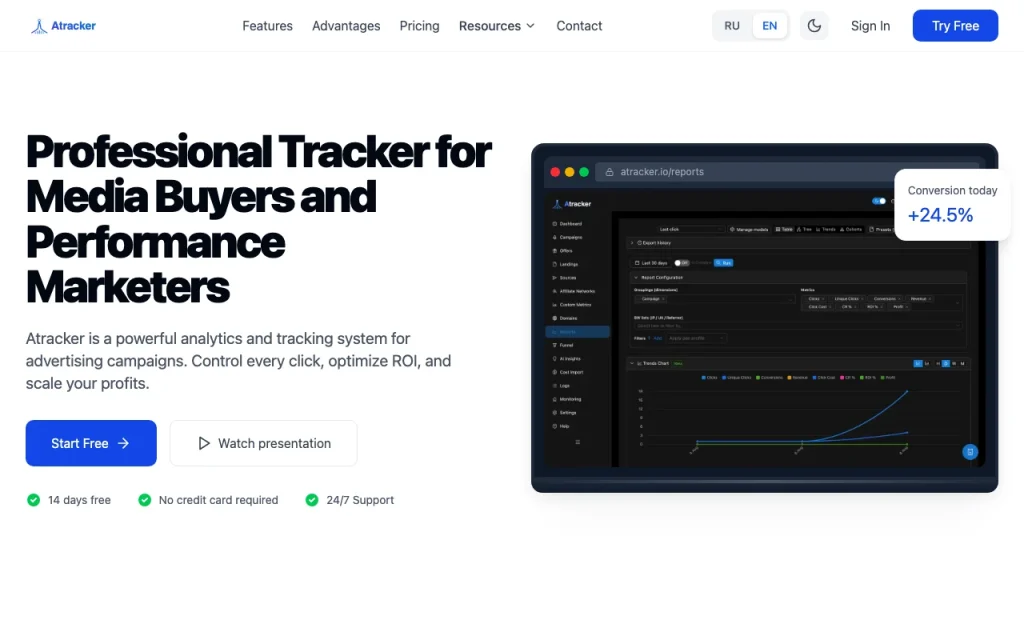Image resolution: width=1024 pixels, height=640 pixels.
Task: Toggle the Revenue legend item in chart
Action: point(797,377)
